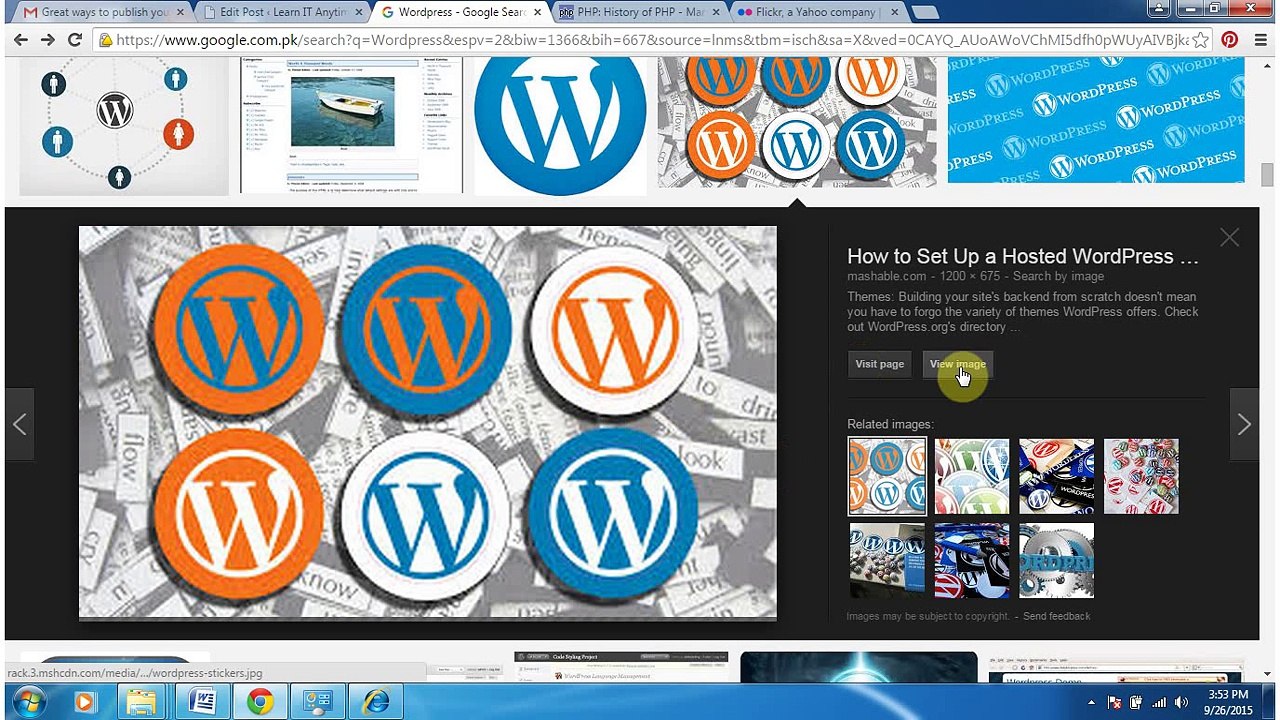Open the Control Panel taskbar item
1280x720 pixels.
coord(318,702)
